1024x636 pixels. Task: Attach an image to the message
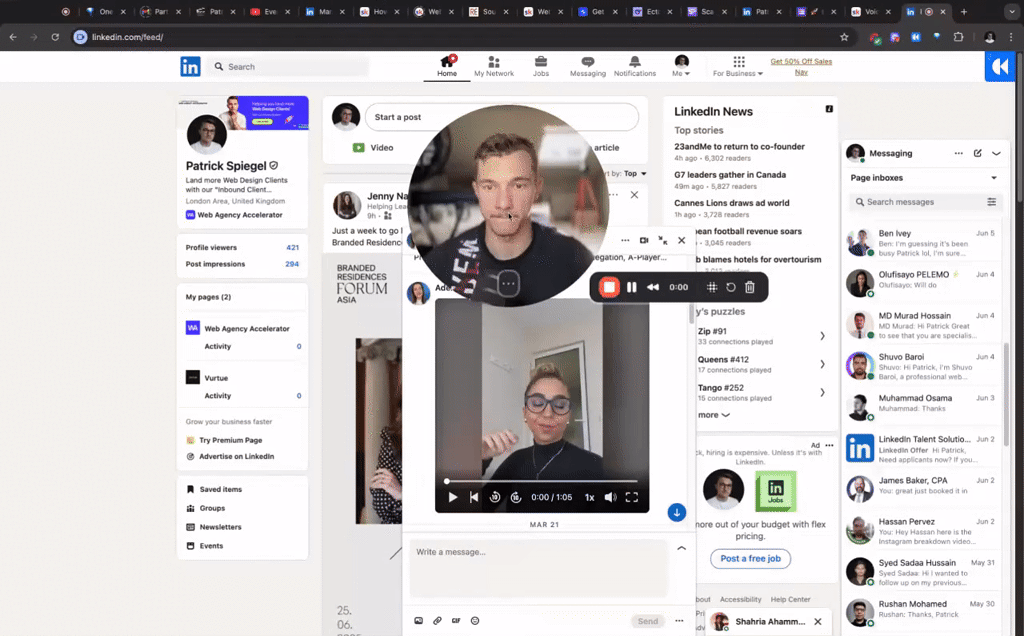419,621
